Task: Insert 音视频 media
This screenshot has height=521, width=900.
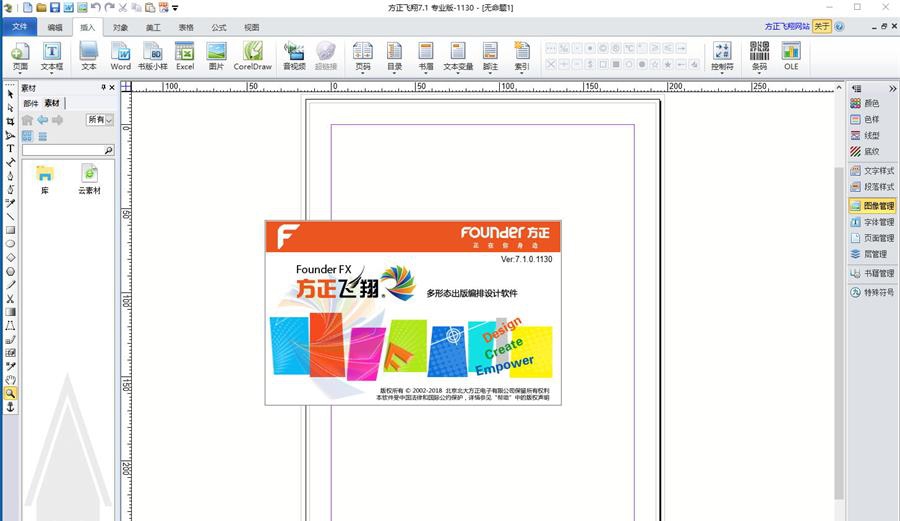Action: pyautogui.click(x=294, y=56)
